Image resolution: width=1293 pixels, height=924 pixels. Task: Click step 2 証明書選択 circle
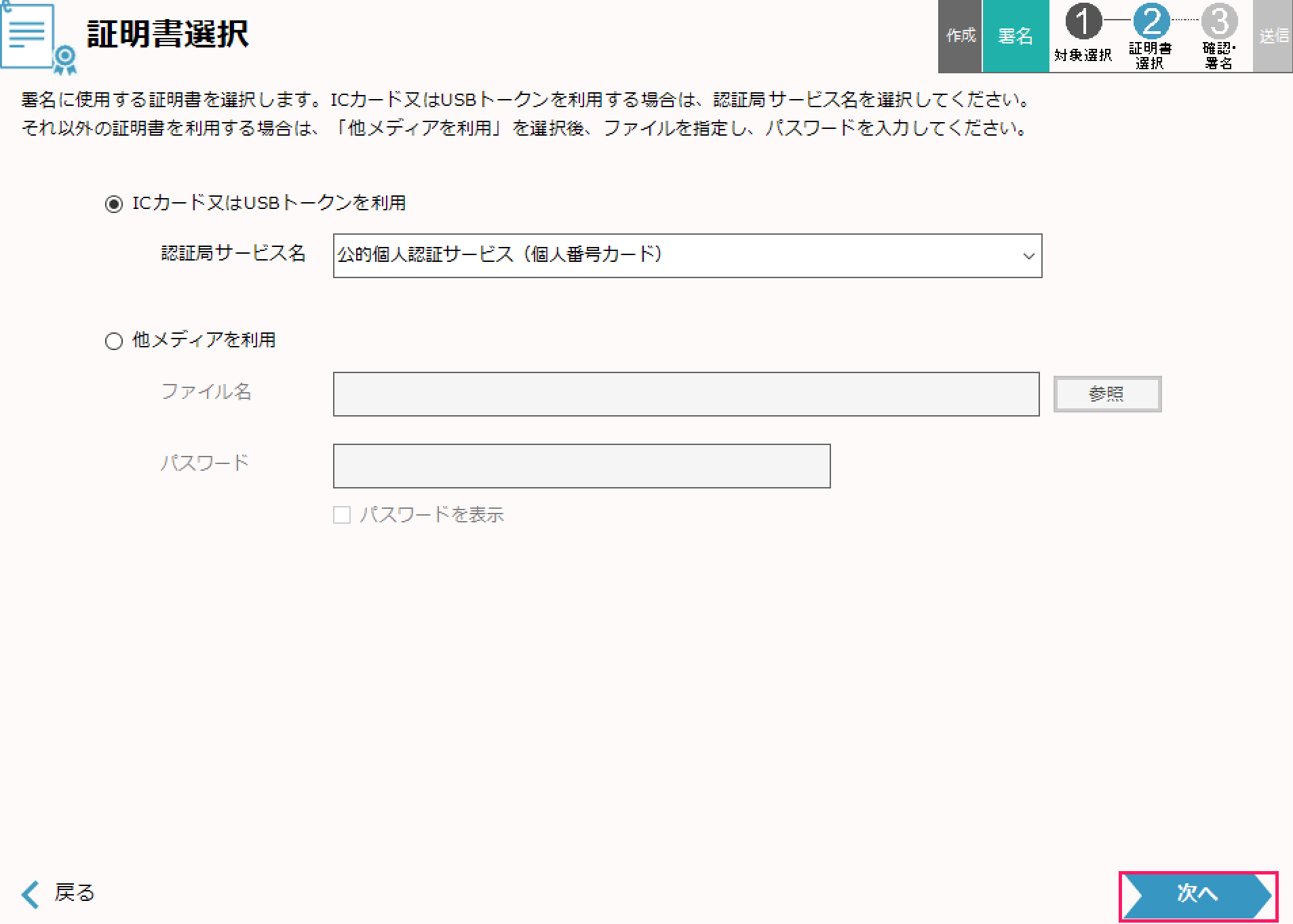[x=1151, y=22]
